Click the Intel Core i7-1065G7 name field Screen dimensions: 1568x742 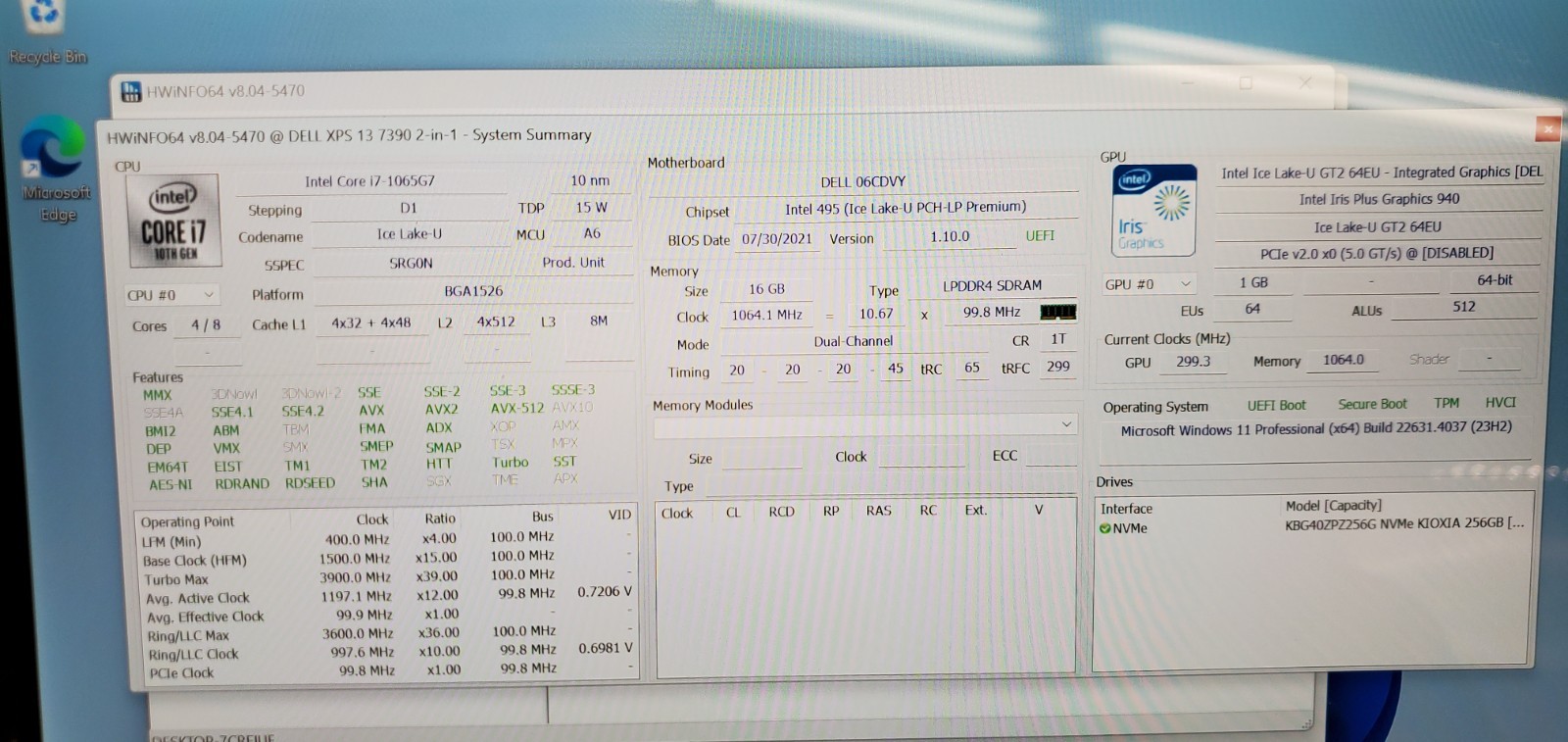[369, 181]
